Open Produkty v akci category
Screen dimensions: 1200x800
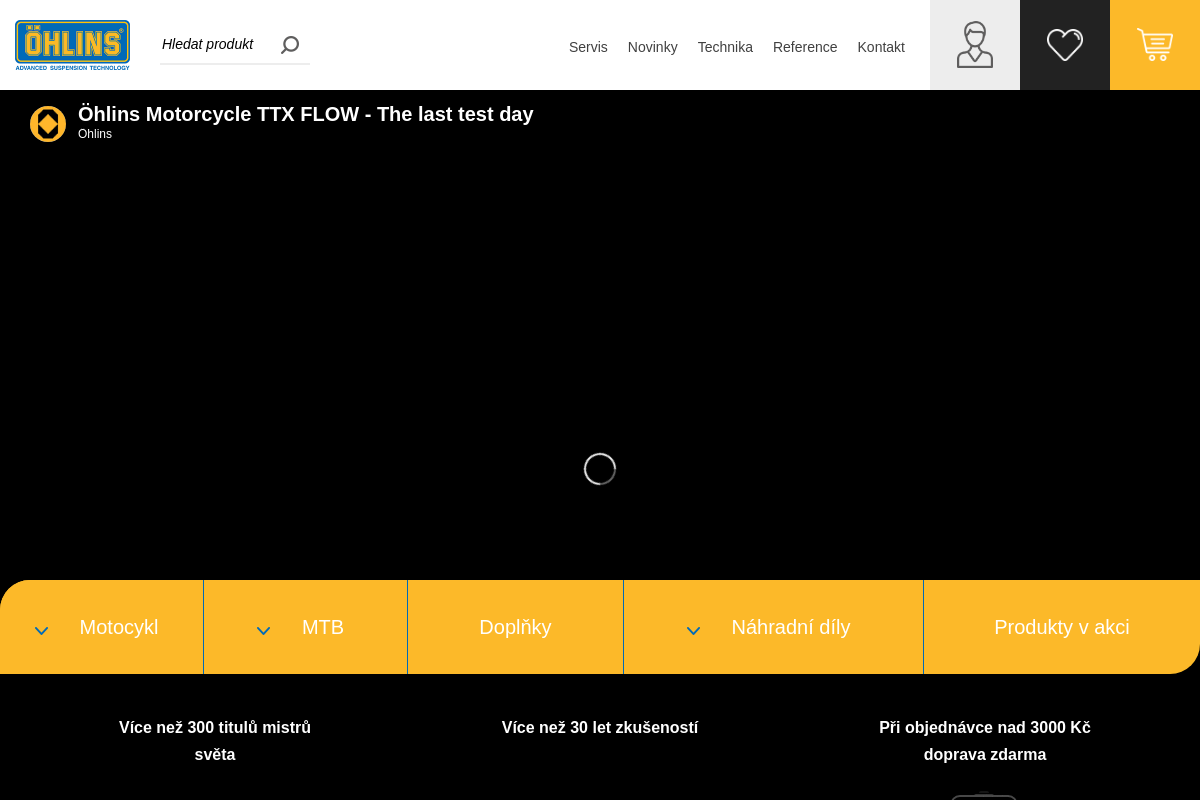pyautogui.click(x=1061, y=627)
